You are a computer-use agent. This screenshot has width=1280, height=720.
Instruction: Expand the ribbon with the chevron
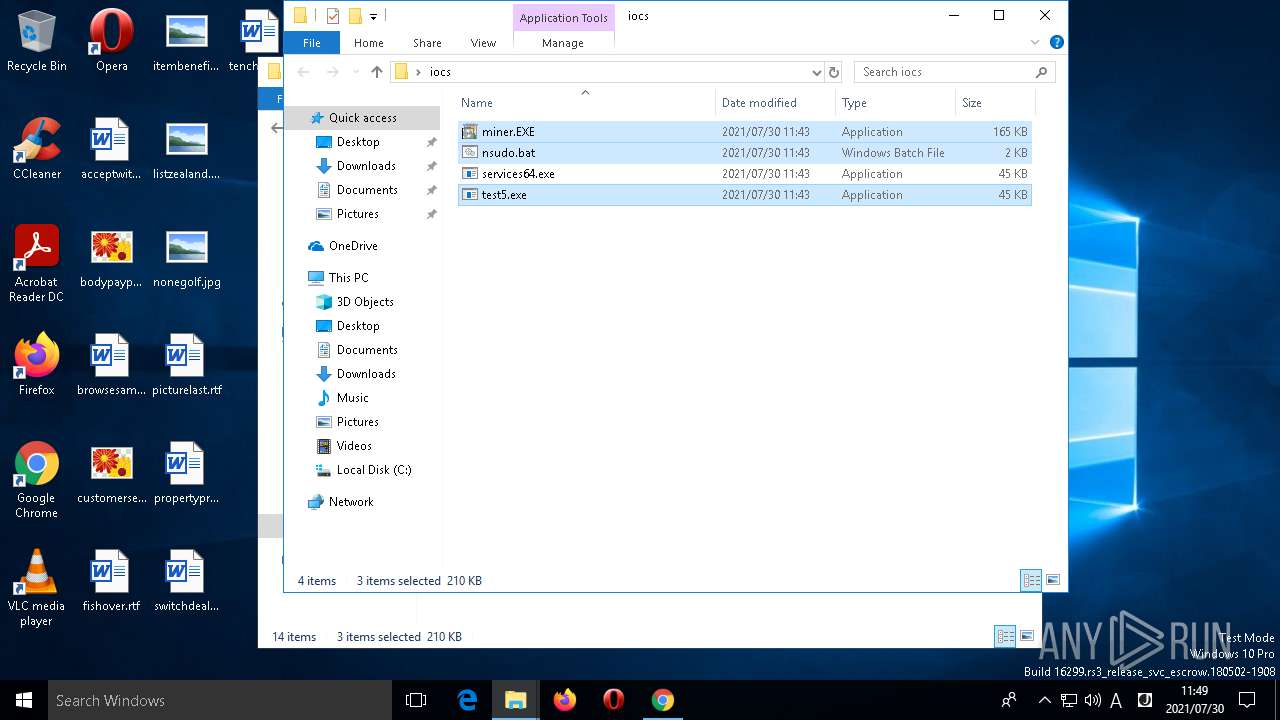[1035, 43]
